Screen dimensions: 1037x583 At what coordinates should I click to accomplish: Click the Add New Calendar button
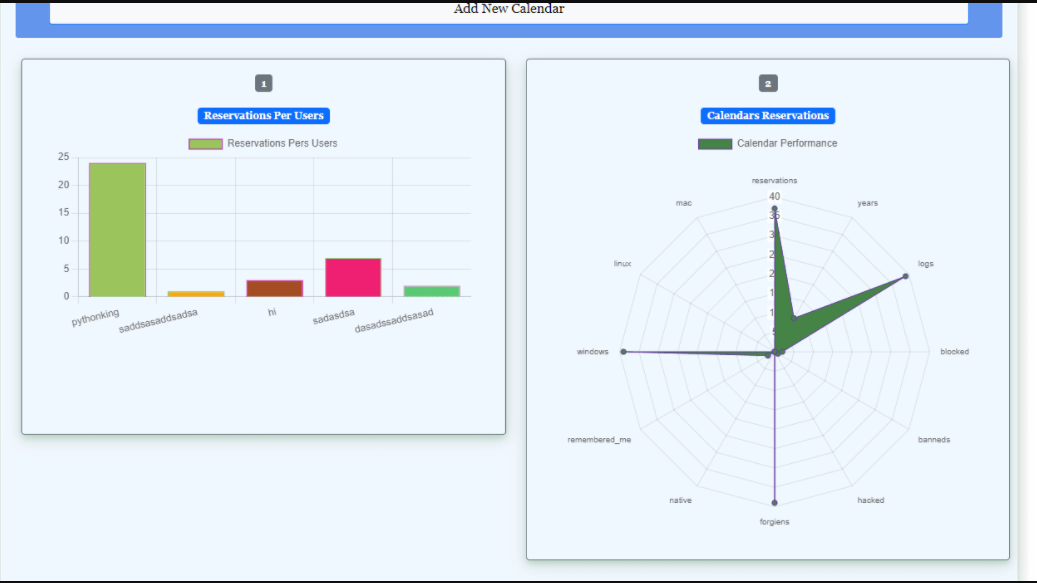(x=509, y=12)
